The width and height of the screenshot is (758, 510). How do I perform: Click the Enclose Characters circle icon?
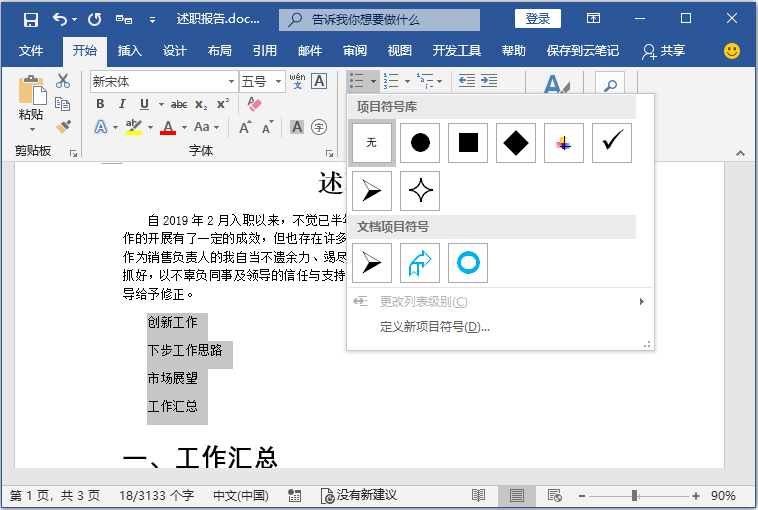pyautogui.click(x=319, y=127)
